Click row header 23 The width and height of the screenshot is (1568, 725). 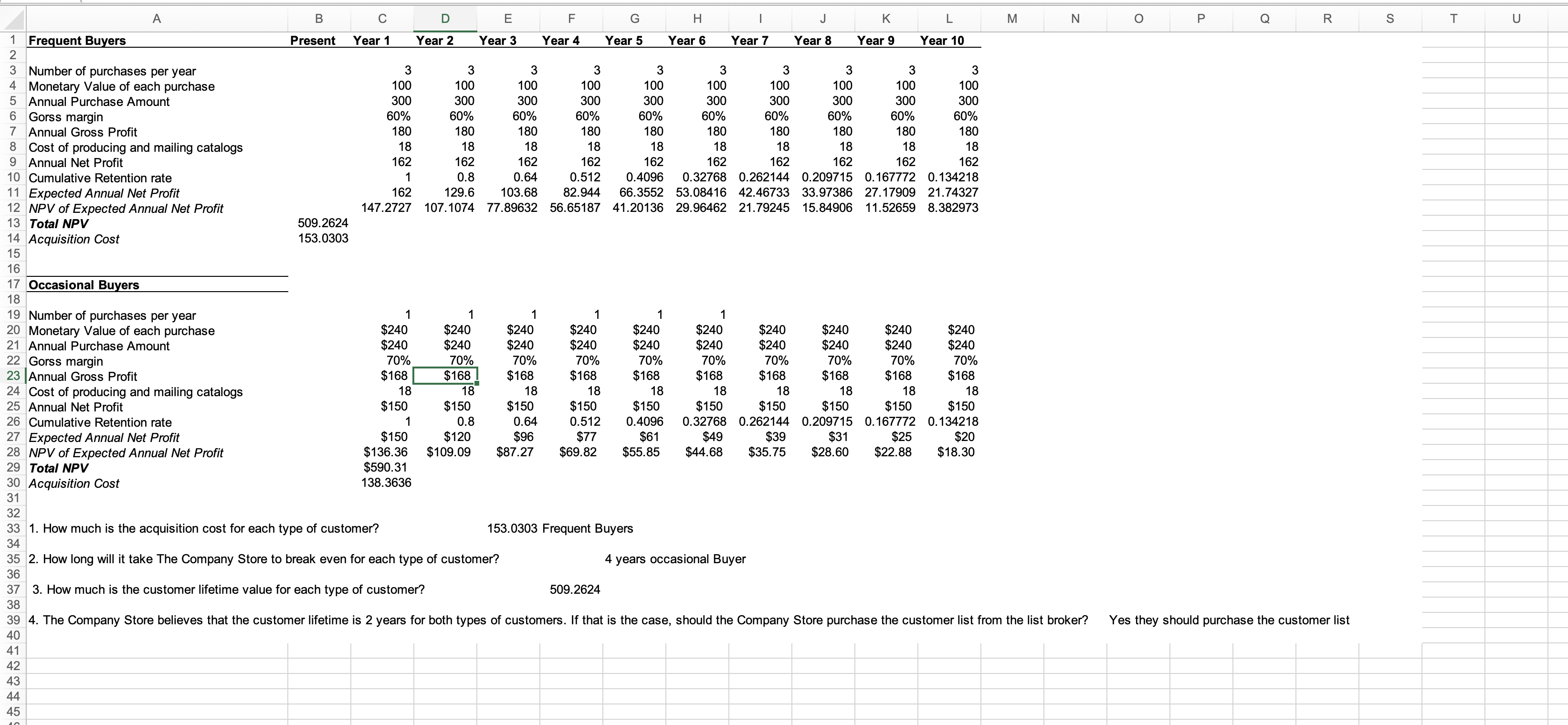[13, 376]
